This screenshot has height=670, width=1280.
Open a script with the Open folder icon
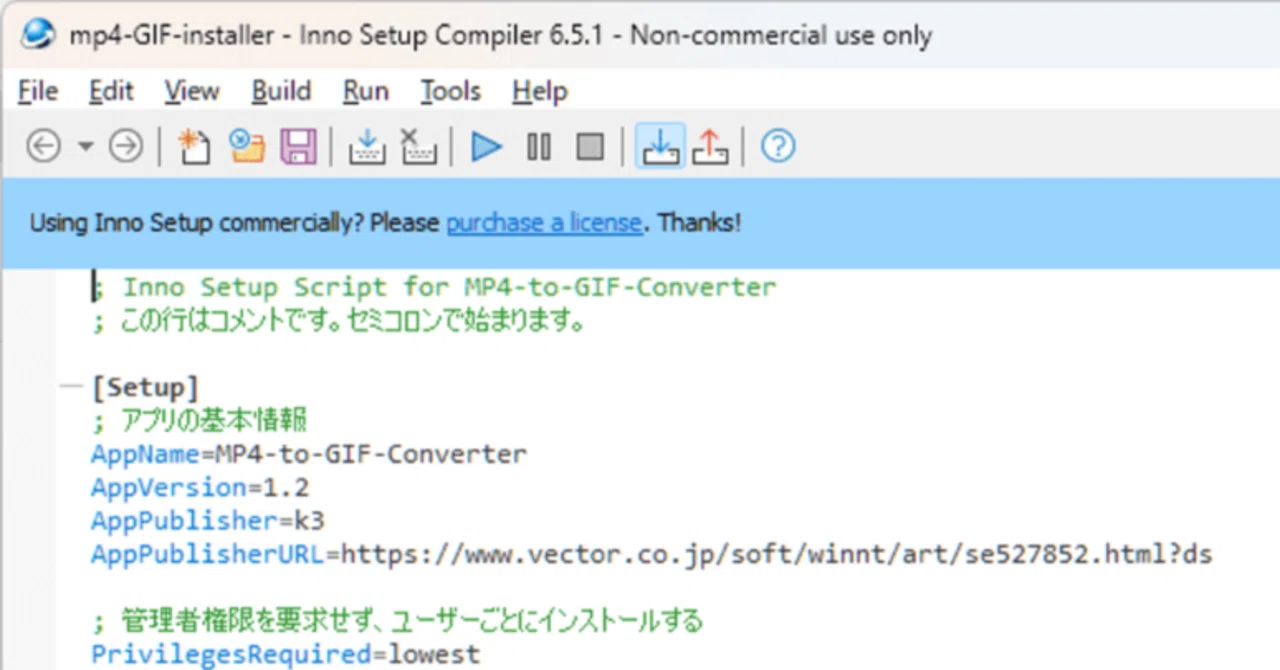pyautogui.click(x=247, y=147)
